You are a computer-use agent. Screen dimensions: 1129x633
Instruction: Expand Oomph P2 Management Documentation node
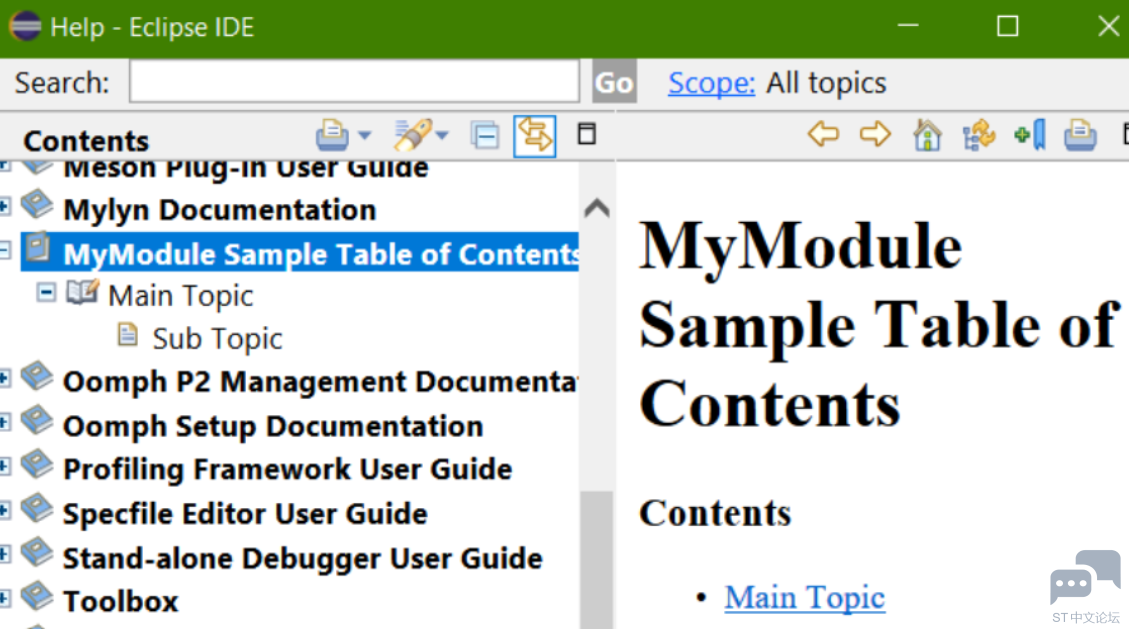click(x=4, y=378)
